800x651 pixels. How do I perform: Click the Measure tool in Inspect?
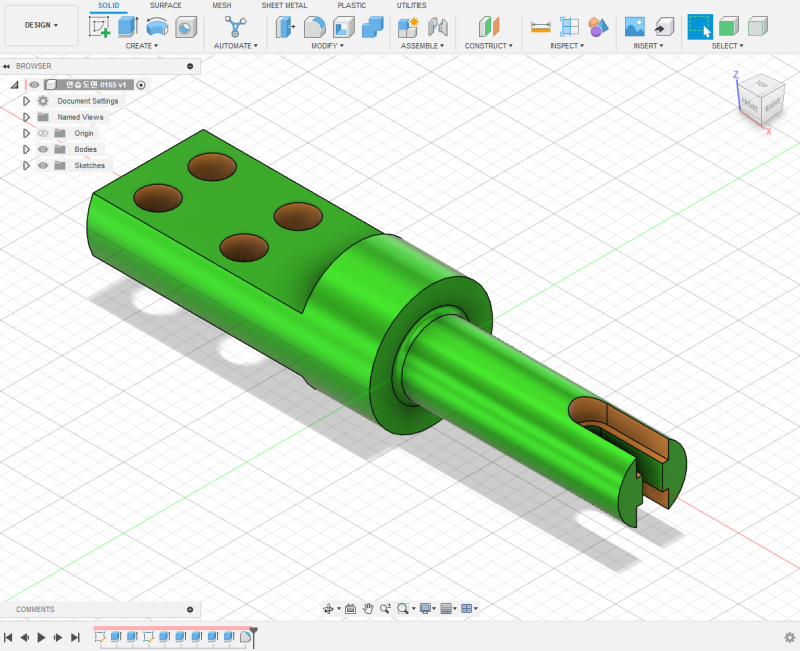540,27
